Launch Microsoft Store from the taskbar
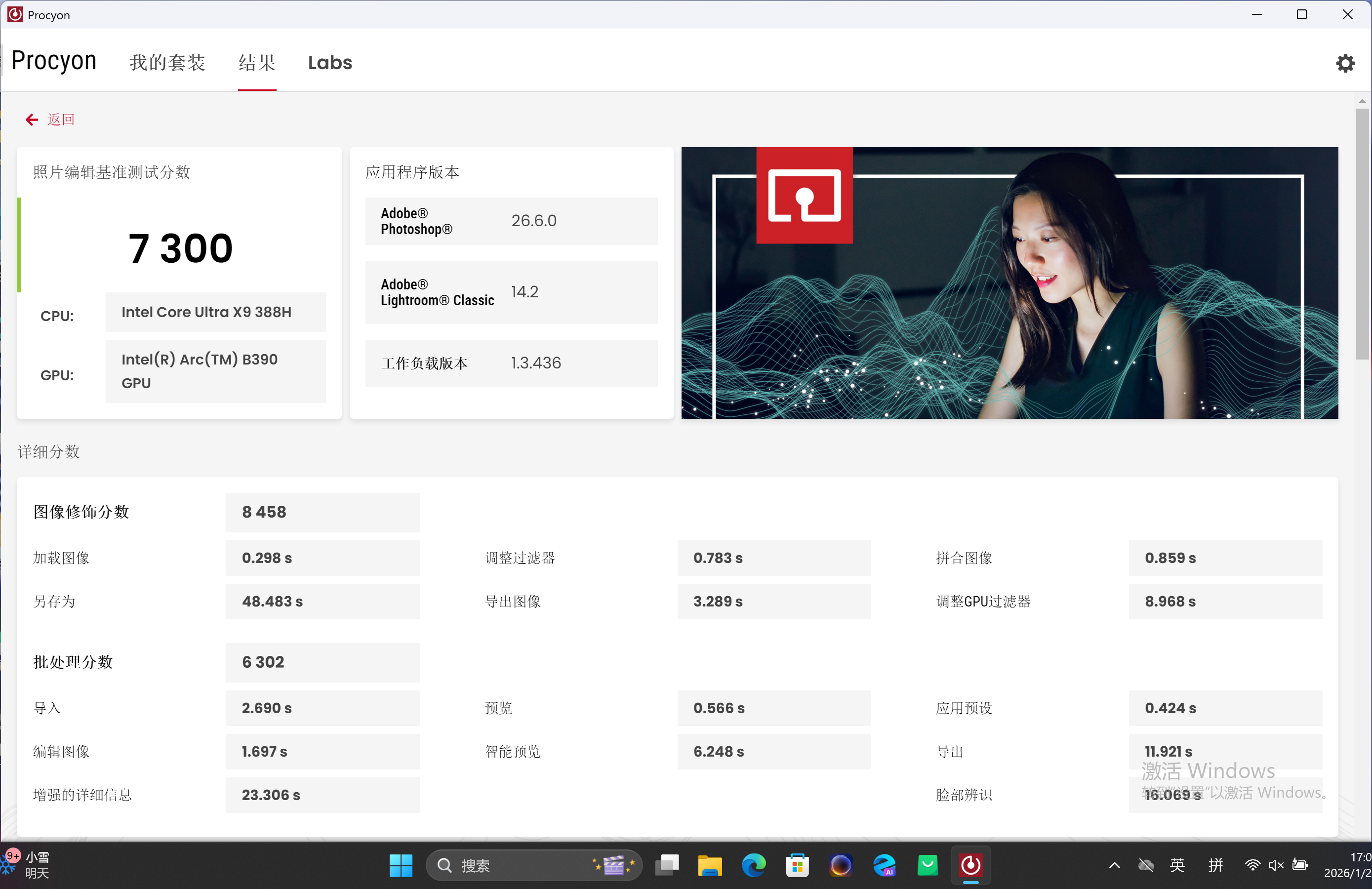1372x889 pixels. pos(797,865)
